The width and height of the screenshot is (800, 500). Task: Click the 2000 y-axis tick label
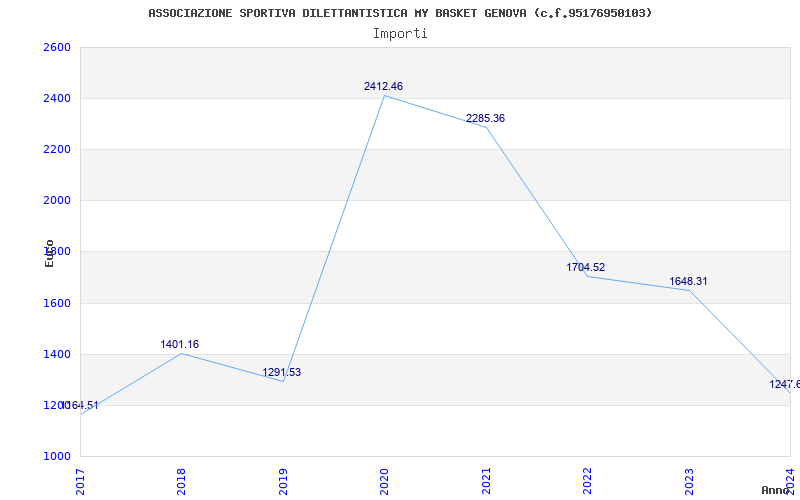coord(57,201)
